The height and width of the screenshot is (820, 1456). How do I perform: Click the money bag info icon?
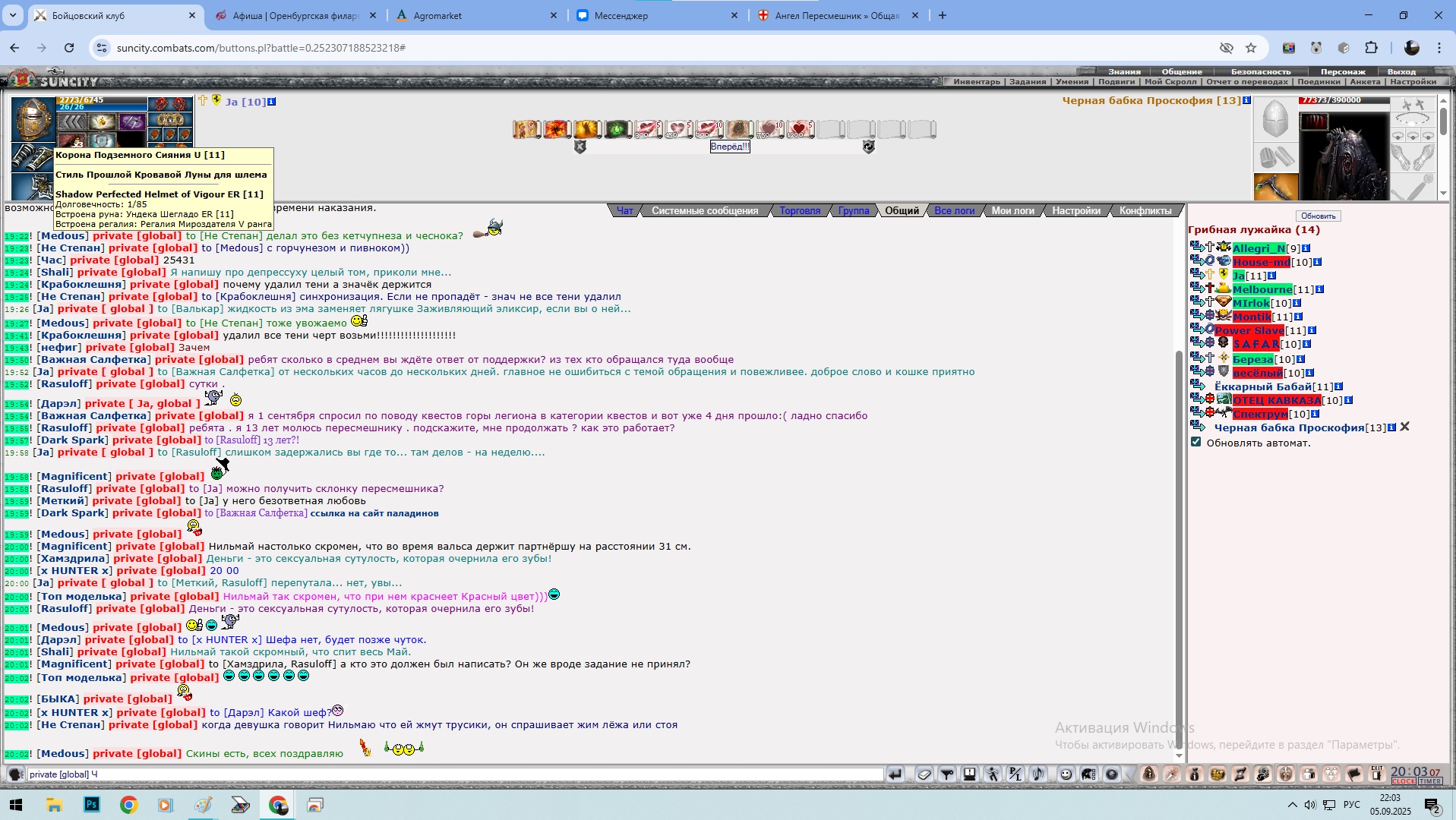point(1195,774)
